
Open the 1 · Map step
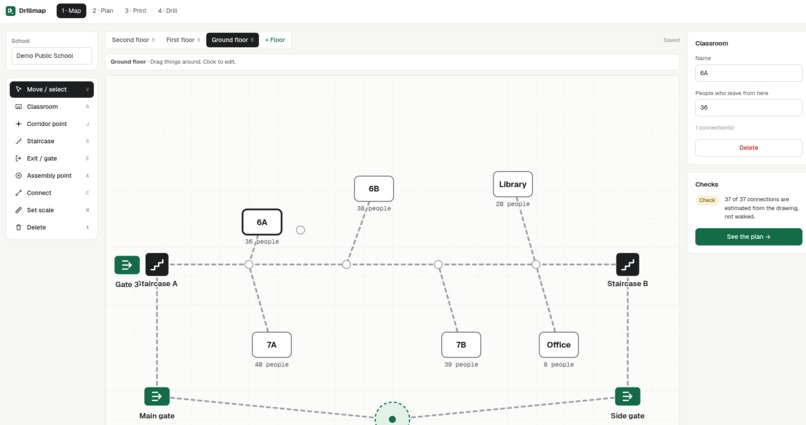71,11
